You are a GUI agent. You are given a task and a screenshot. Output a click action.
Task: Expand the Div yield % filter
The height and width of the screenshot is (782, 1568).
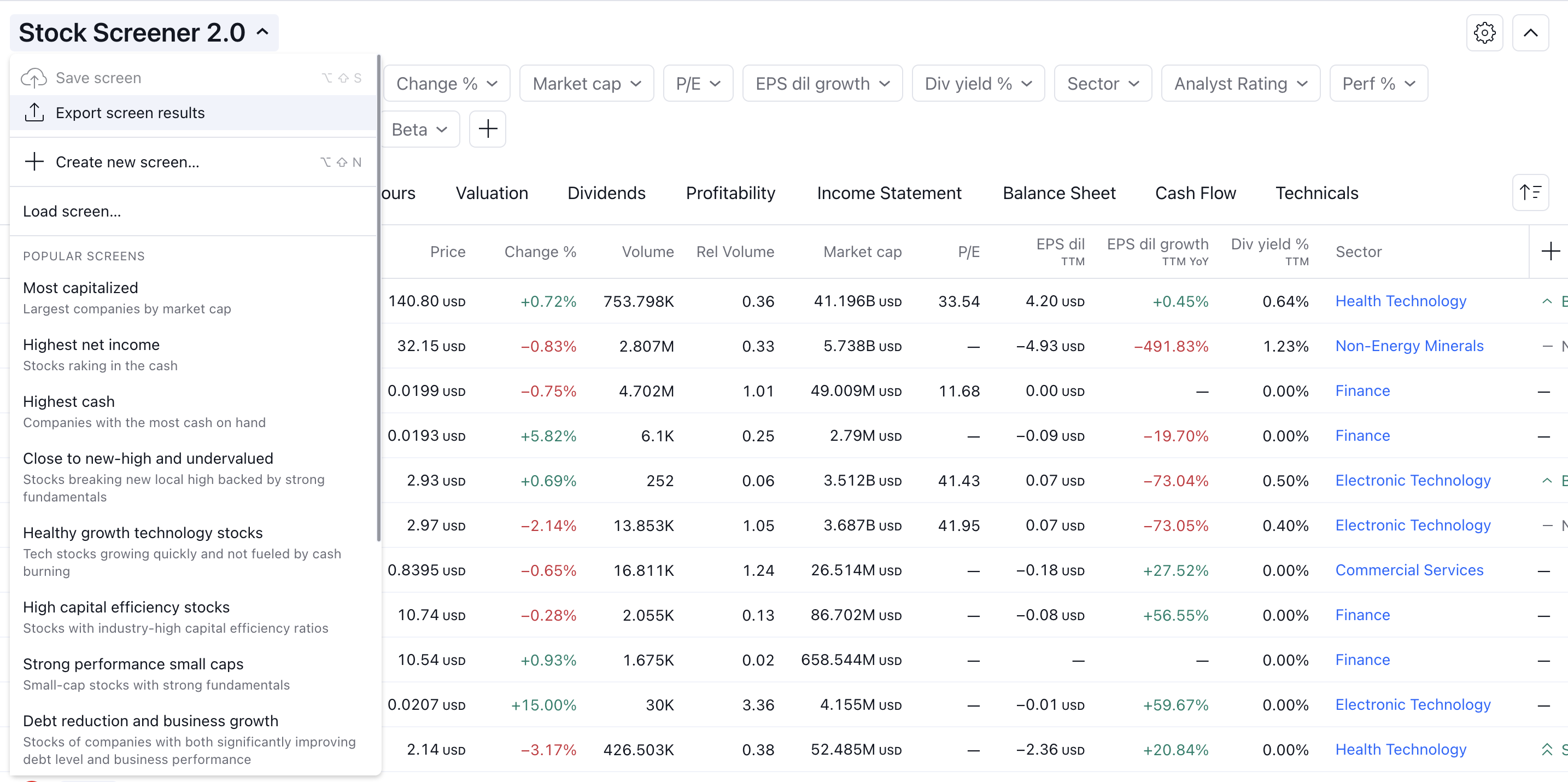point(978,84)
